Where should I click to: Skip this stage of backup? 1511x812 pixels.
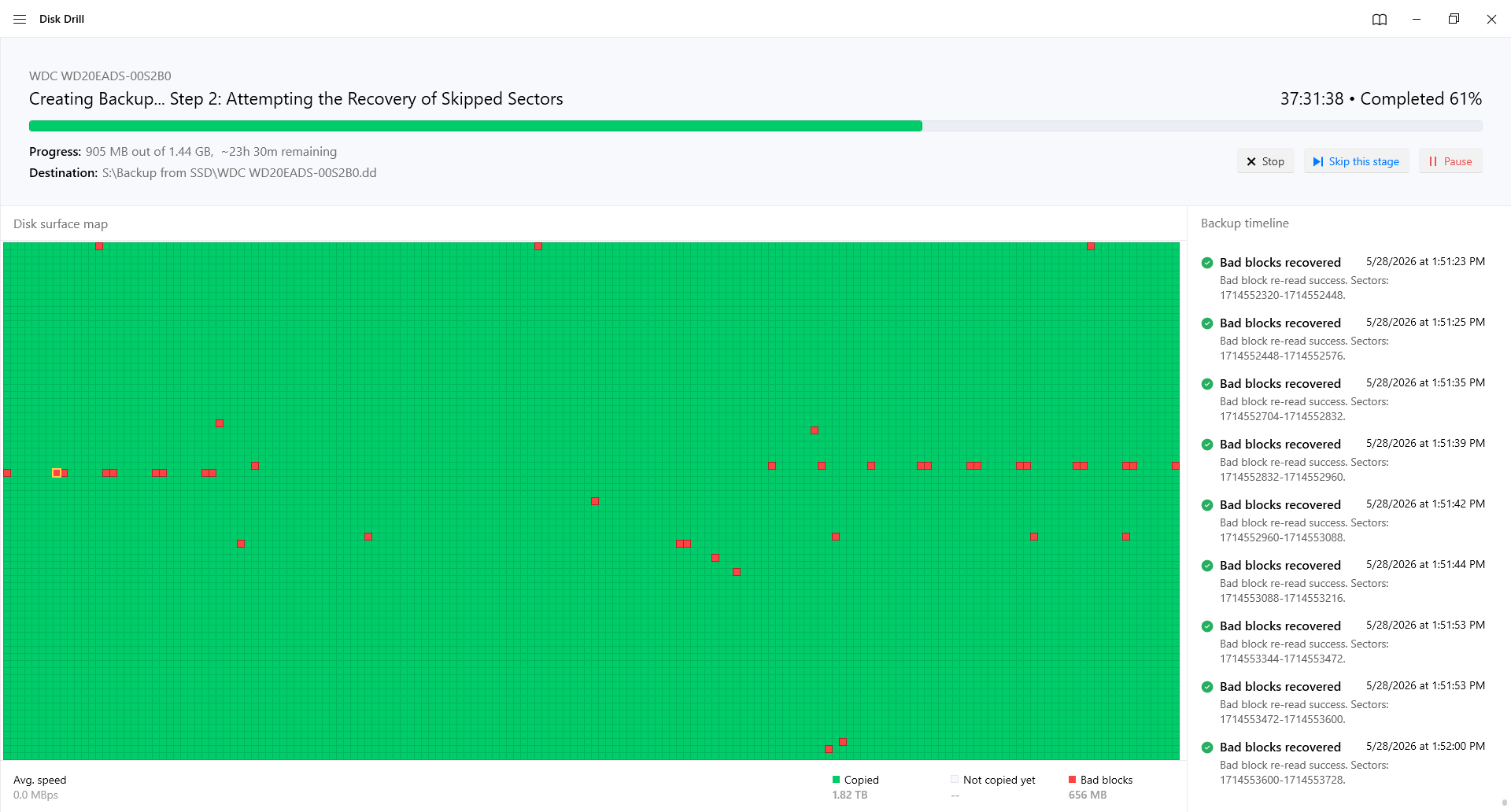pyautogui.click(x=1356, y=161)
